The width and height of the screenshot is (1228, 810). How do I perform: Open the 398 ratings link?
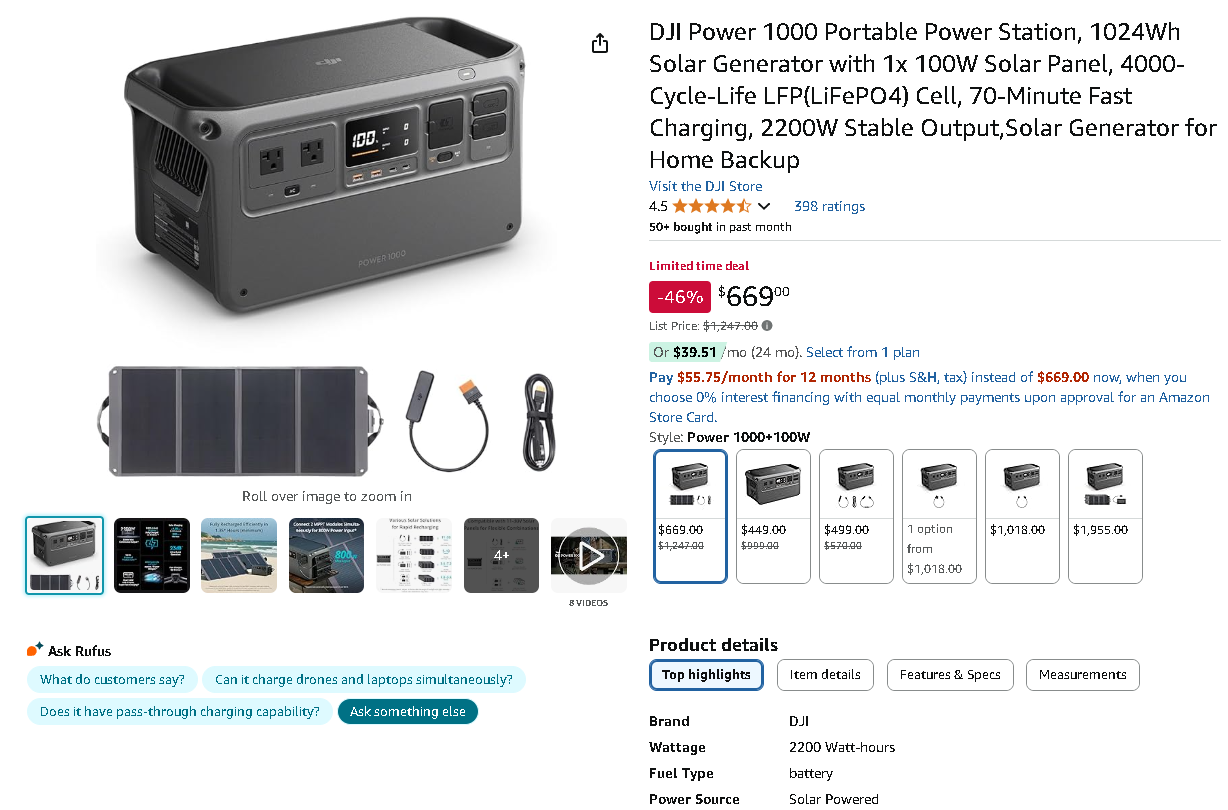point(829,206)
